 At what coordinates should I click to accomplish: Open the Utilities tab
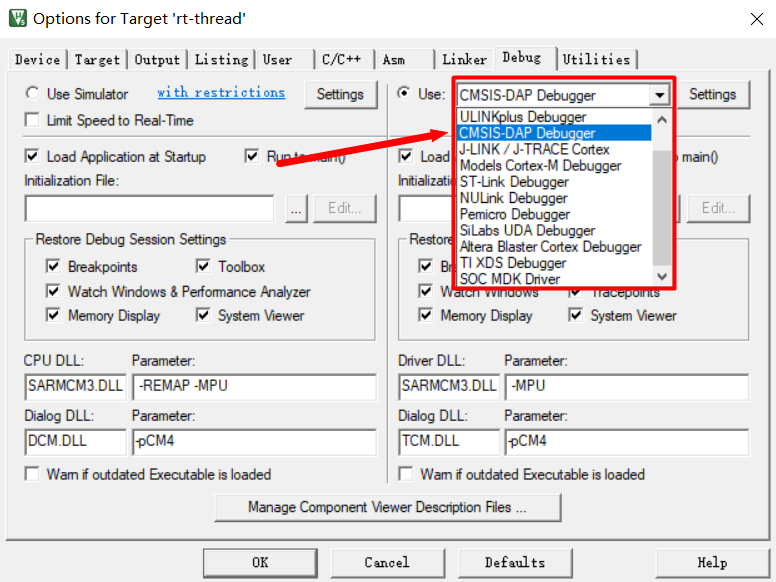pos(597,60)
